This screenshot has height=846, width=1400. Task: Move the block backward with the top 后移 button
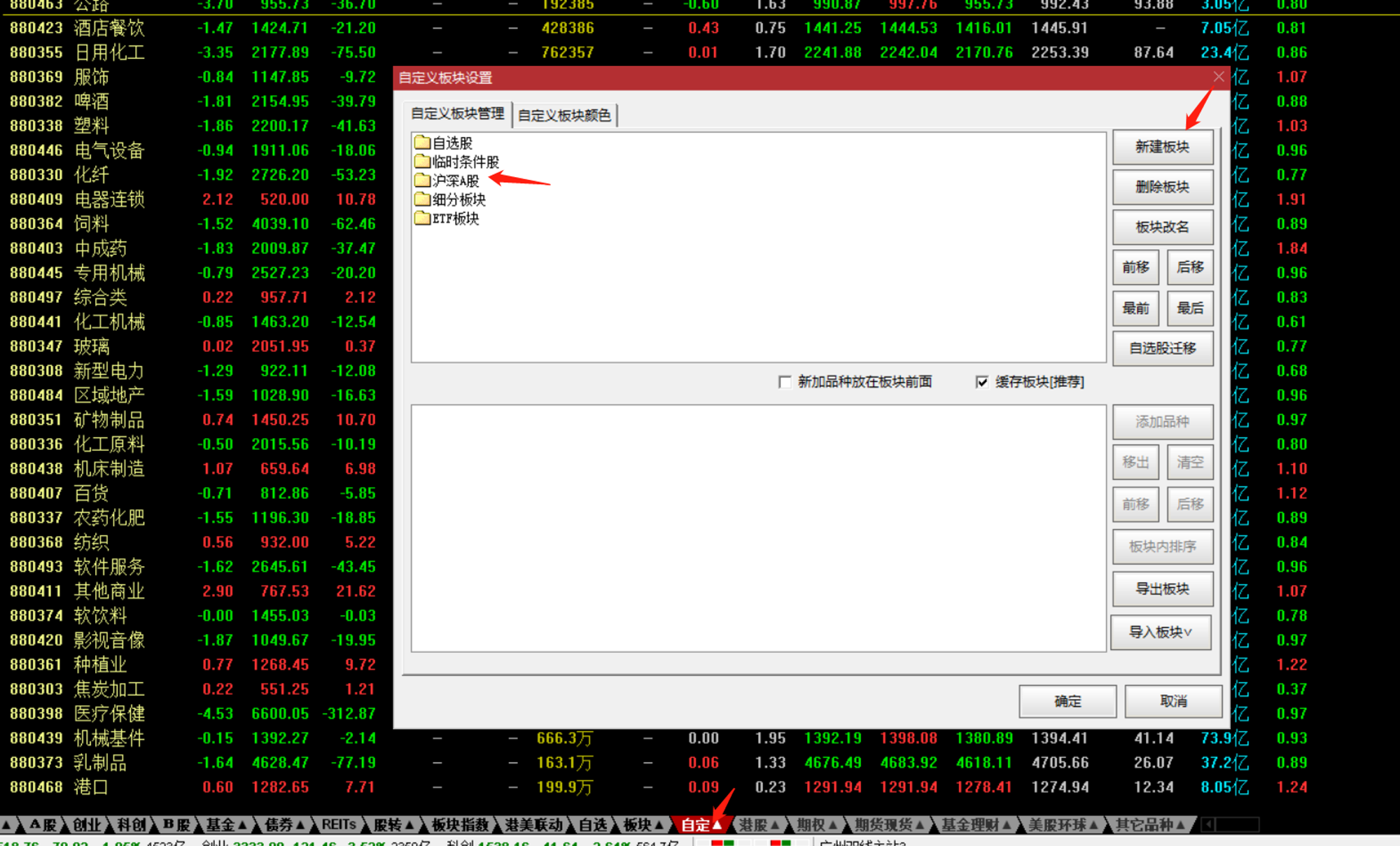click(1190, 267)
